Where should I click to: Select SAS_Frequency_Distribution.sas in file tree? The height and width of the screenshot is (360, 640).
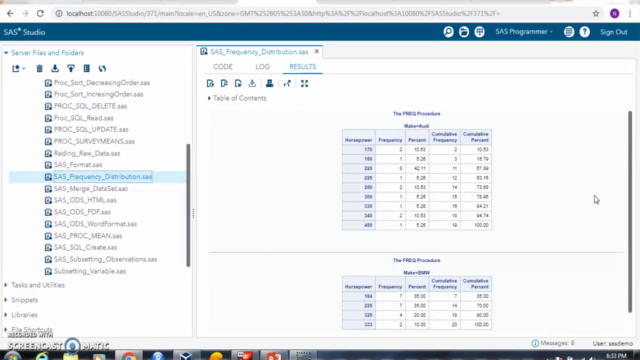tap(103, 177)
